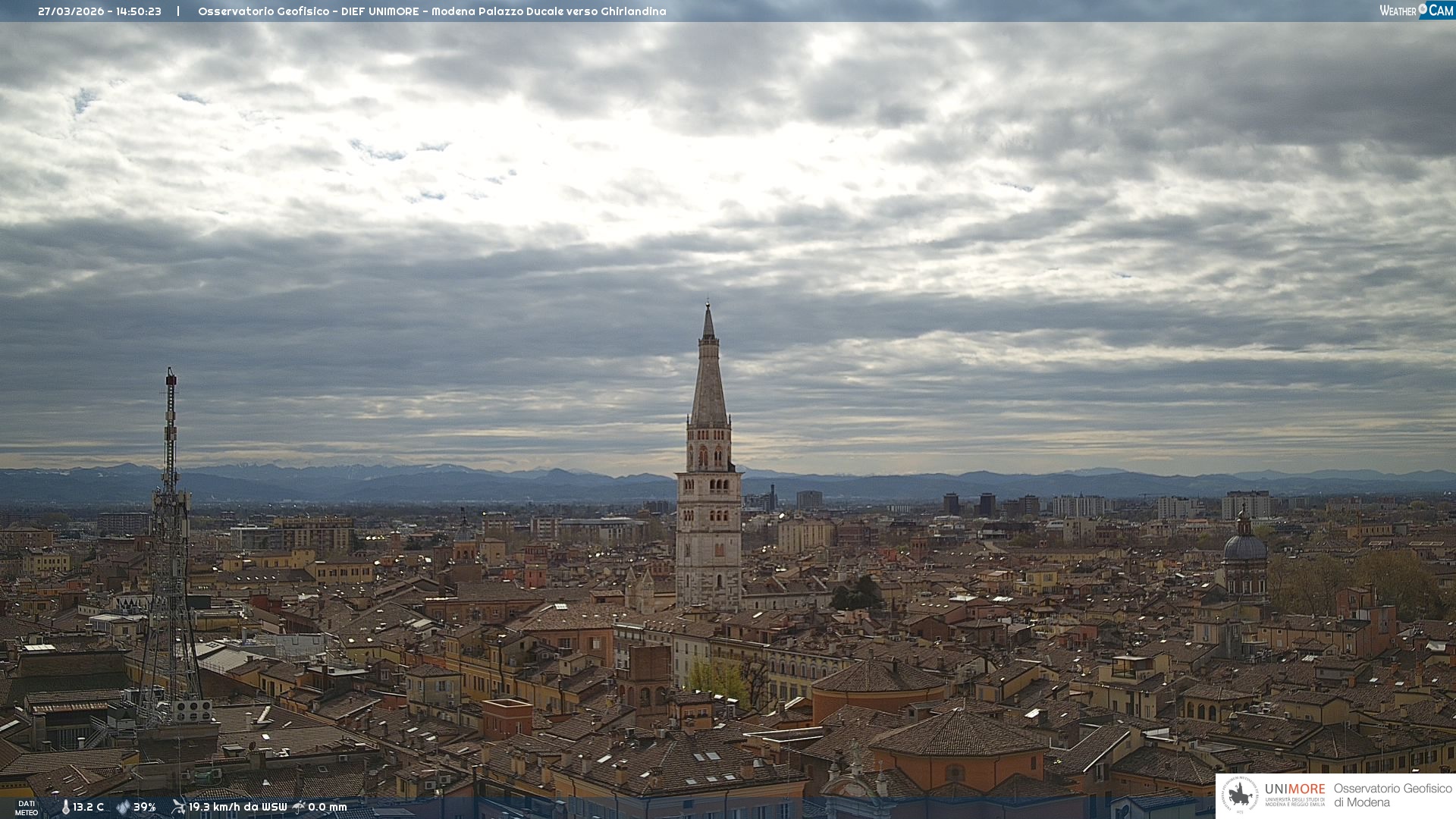The height and width of the screenshot is (819, 1456).
Task: Click the 39% humidity value
Action: pos(145,807)
